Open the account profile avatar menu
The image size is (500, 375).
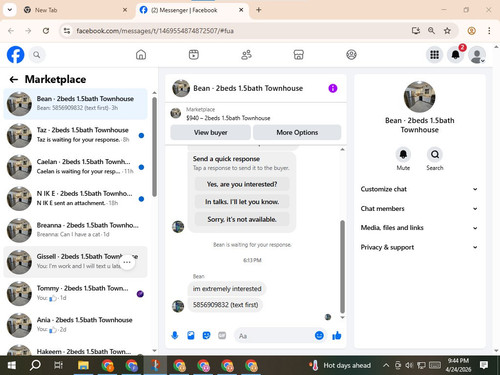coord(477,55)
